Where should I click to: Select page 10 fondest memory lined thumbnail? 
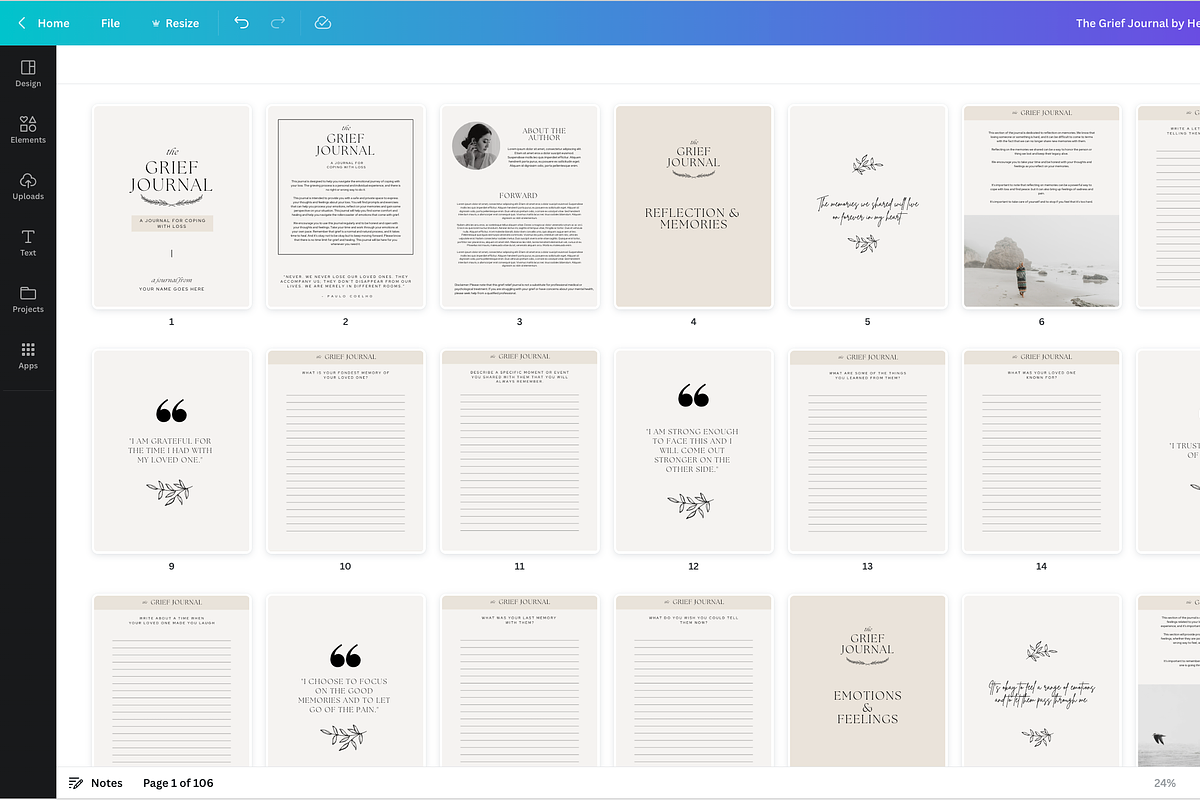[x=345, y=451]
